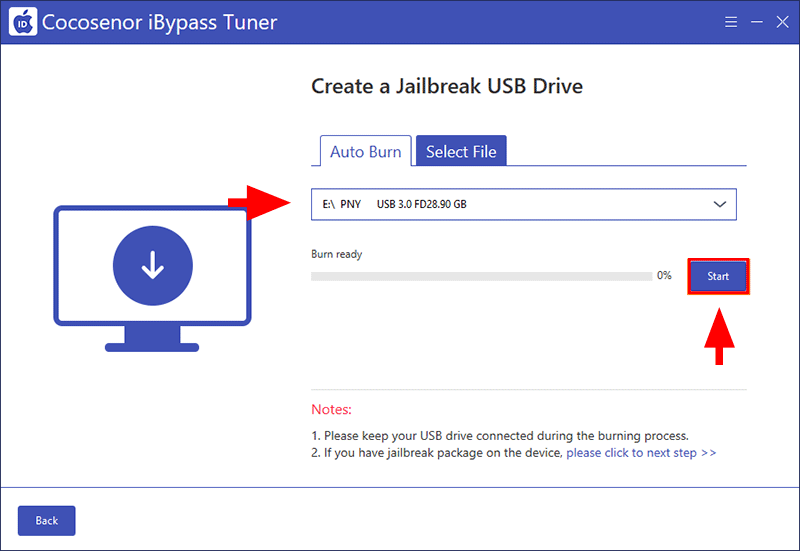Click the 'keep your USB drive connected' note
Image resolution: width=800 pixels, height=551 pixels.
(x=500, y=436)
